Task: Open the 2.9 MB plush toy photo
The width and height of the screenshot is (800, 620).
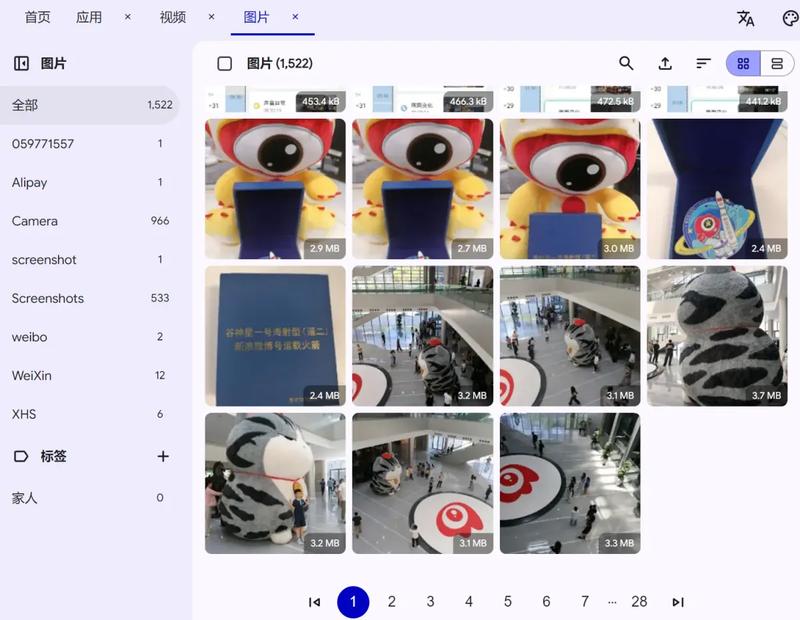Action: [x=275, y=189]
